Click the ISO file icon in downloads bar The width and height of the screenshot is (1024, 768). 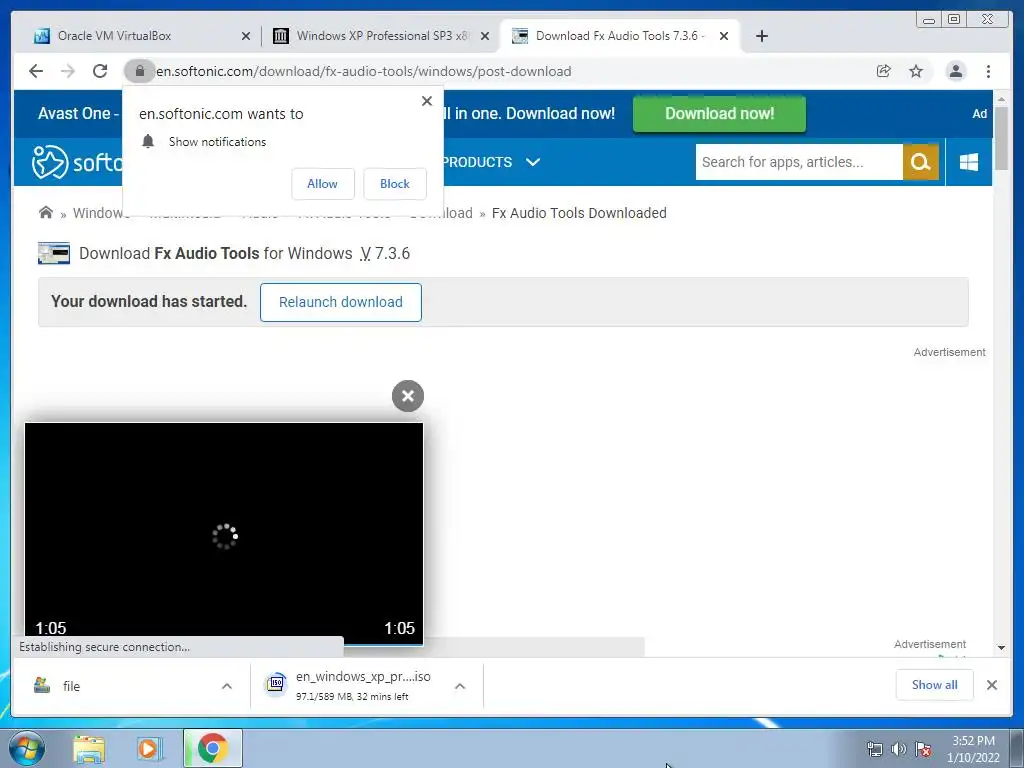(x=276, y=684)
